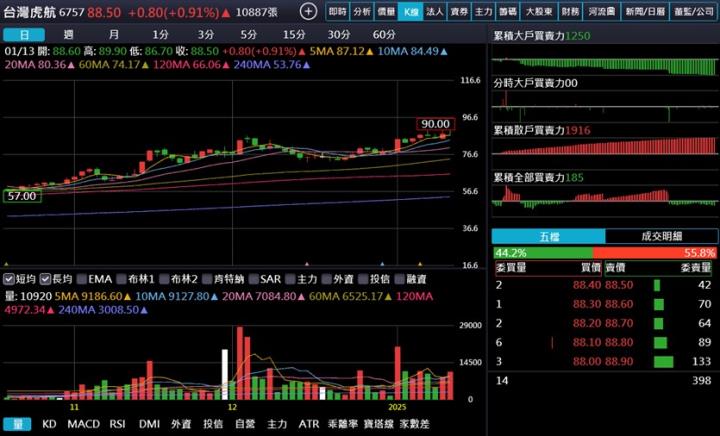The image size is (720, 436).
Task: Switch lower indicator to ATR
Action: pyautogui.click(x=309, y=424)
